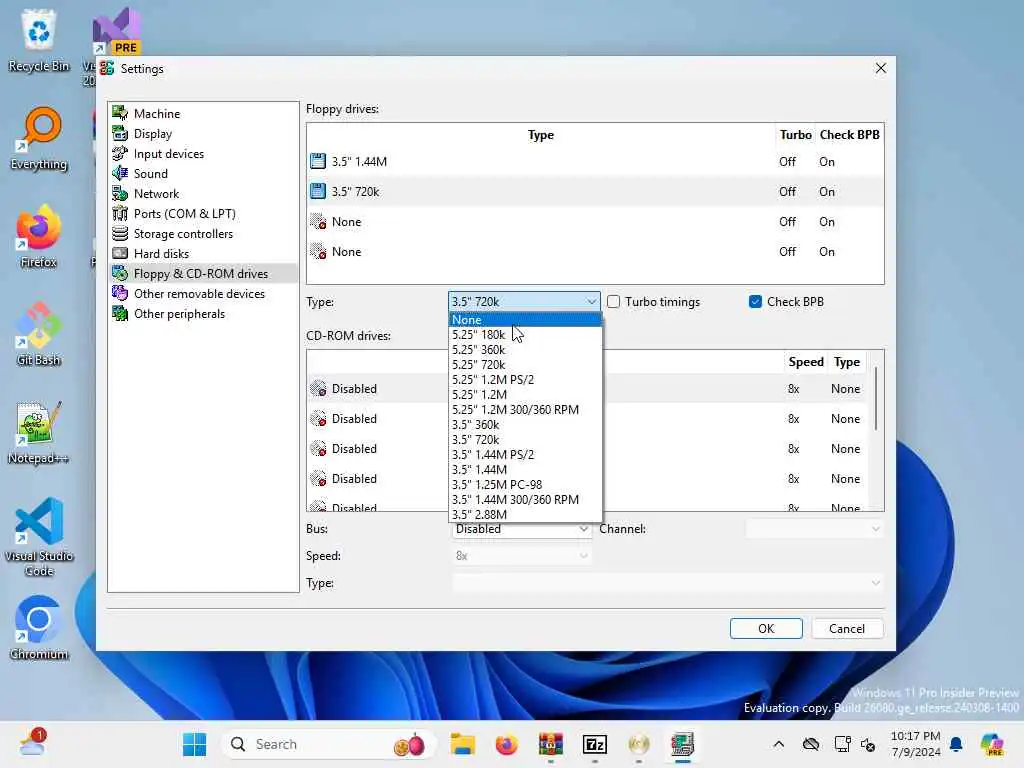Open the Channel dropdown

click(814, 529)
